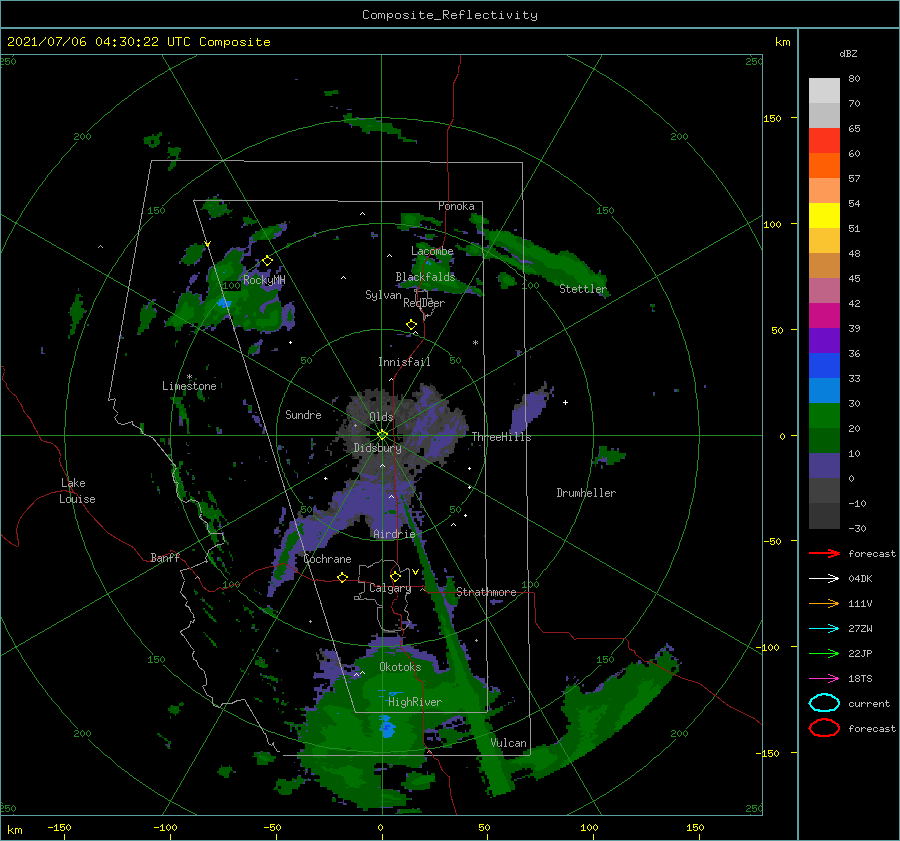Select the cyan 27ZW arrow in legend

point(824,629)
